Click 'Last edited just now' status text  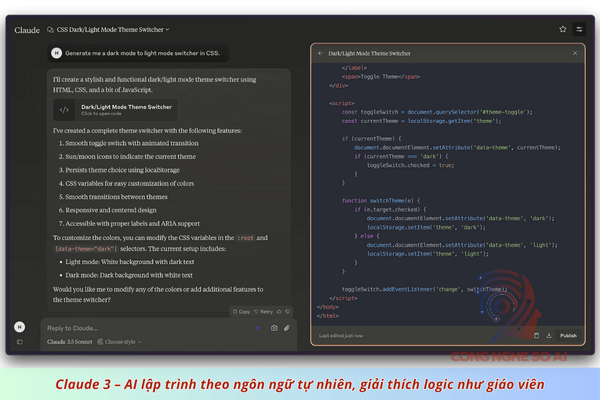coord(341,336)
